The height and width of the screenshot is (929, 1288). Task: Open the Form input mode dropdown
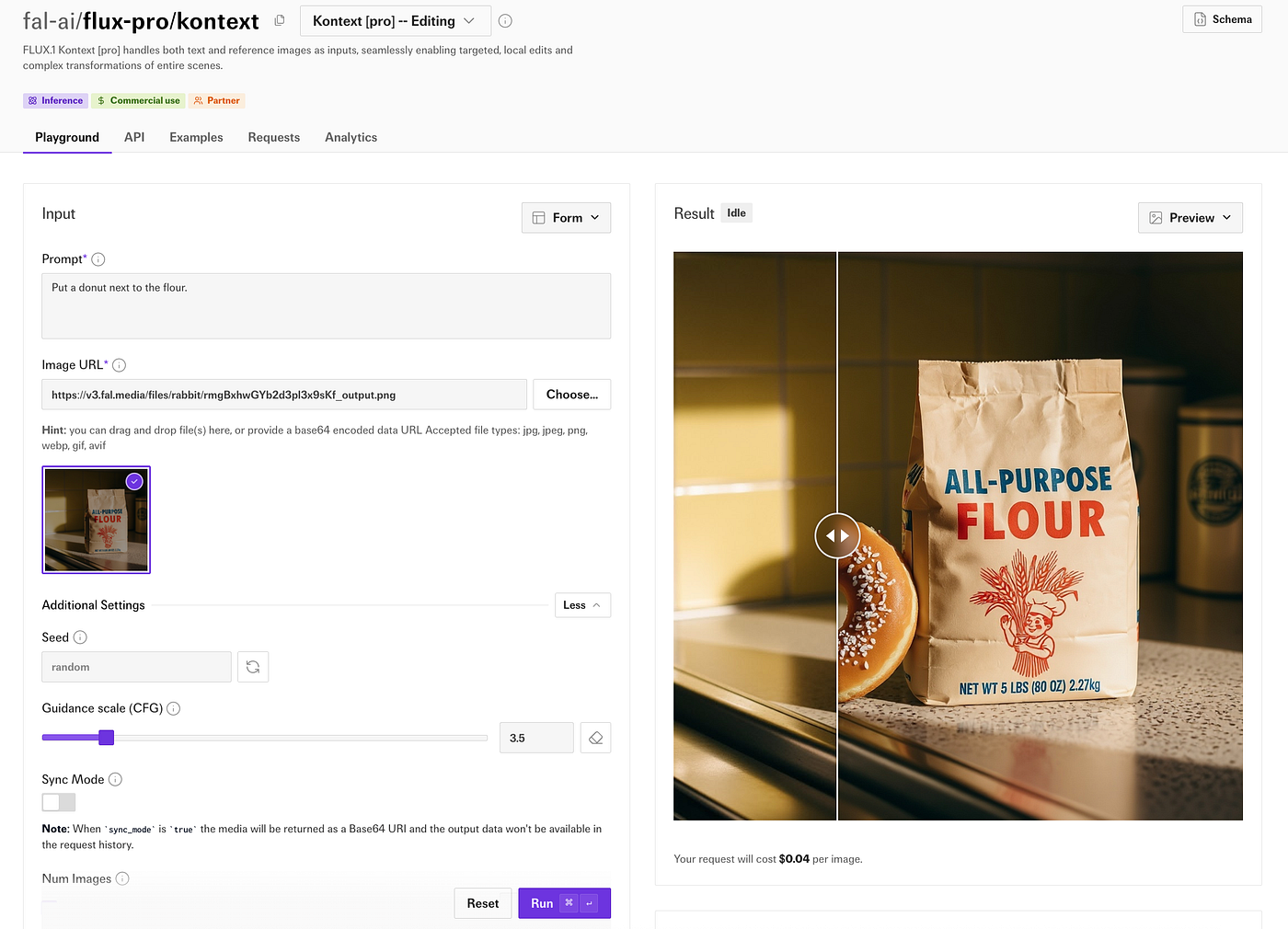click(x=566, y=218)
